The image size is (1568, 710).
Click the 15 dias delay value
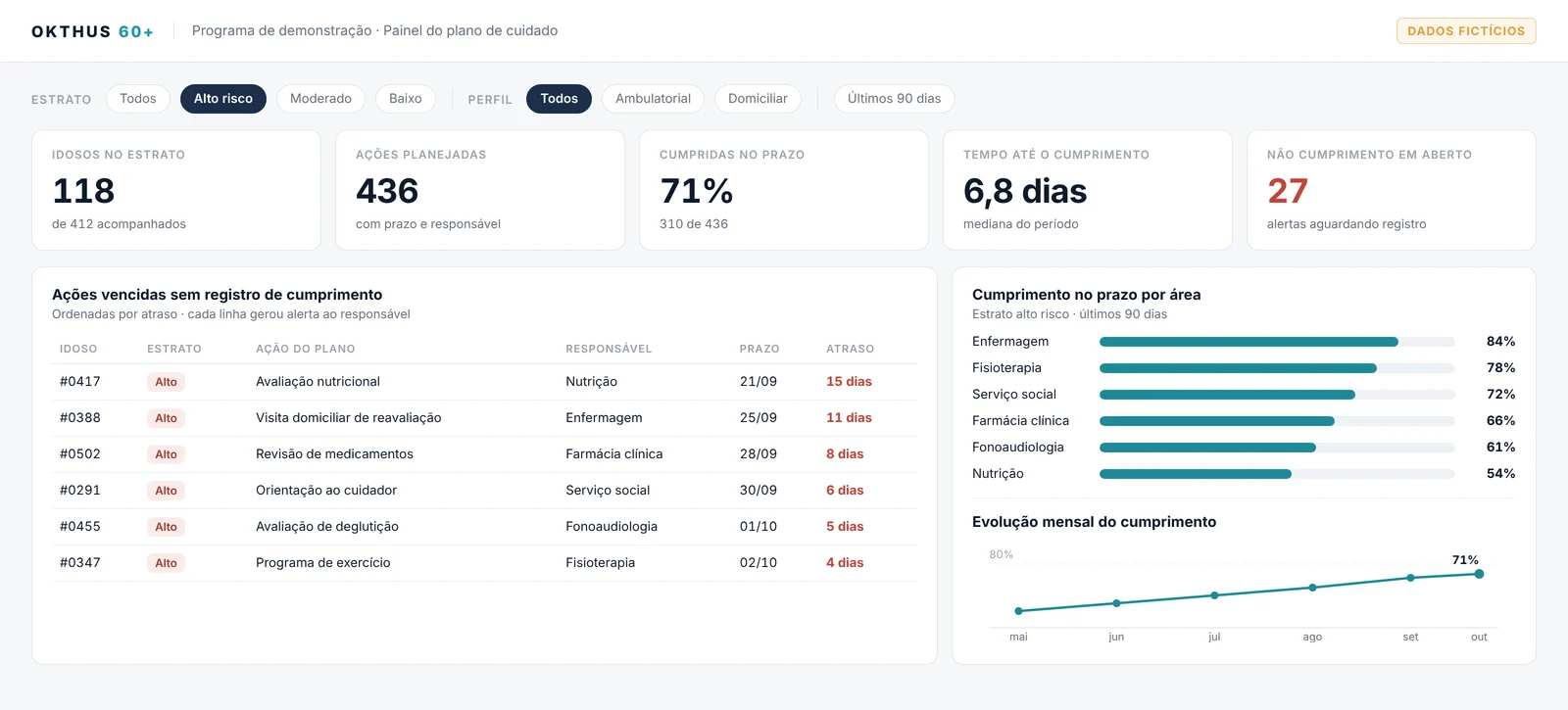pos(849,382)
